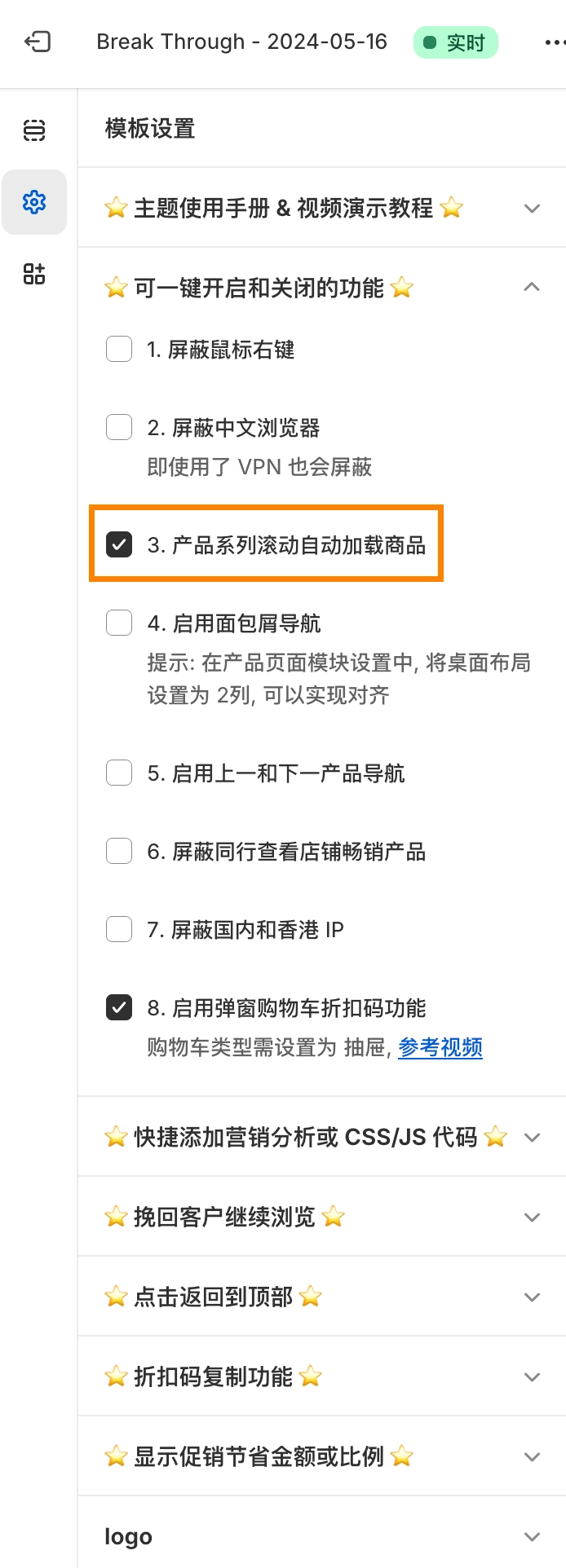Click the Break Through theme title
The height and width of the screenshot is (1568, 566).
pyautogui.click(x=242, y=42)
